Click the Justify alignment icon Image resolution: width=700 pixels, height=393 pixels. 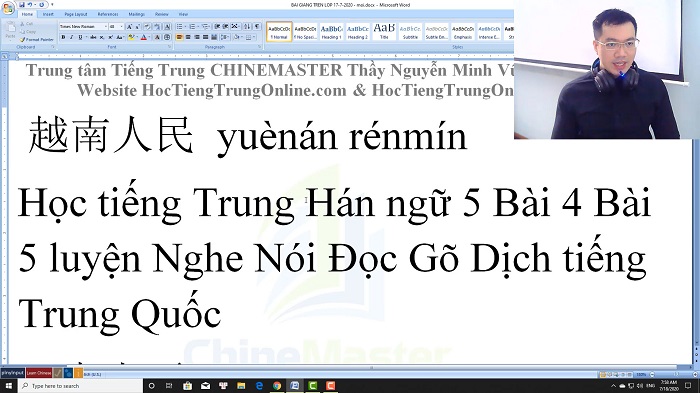[205, 38]
